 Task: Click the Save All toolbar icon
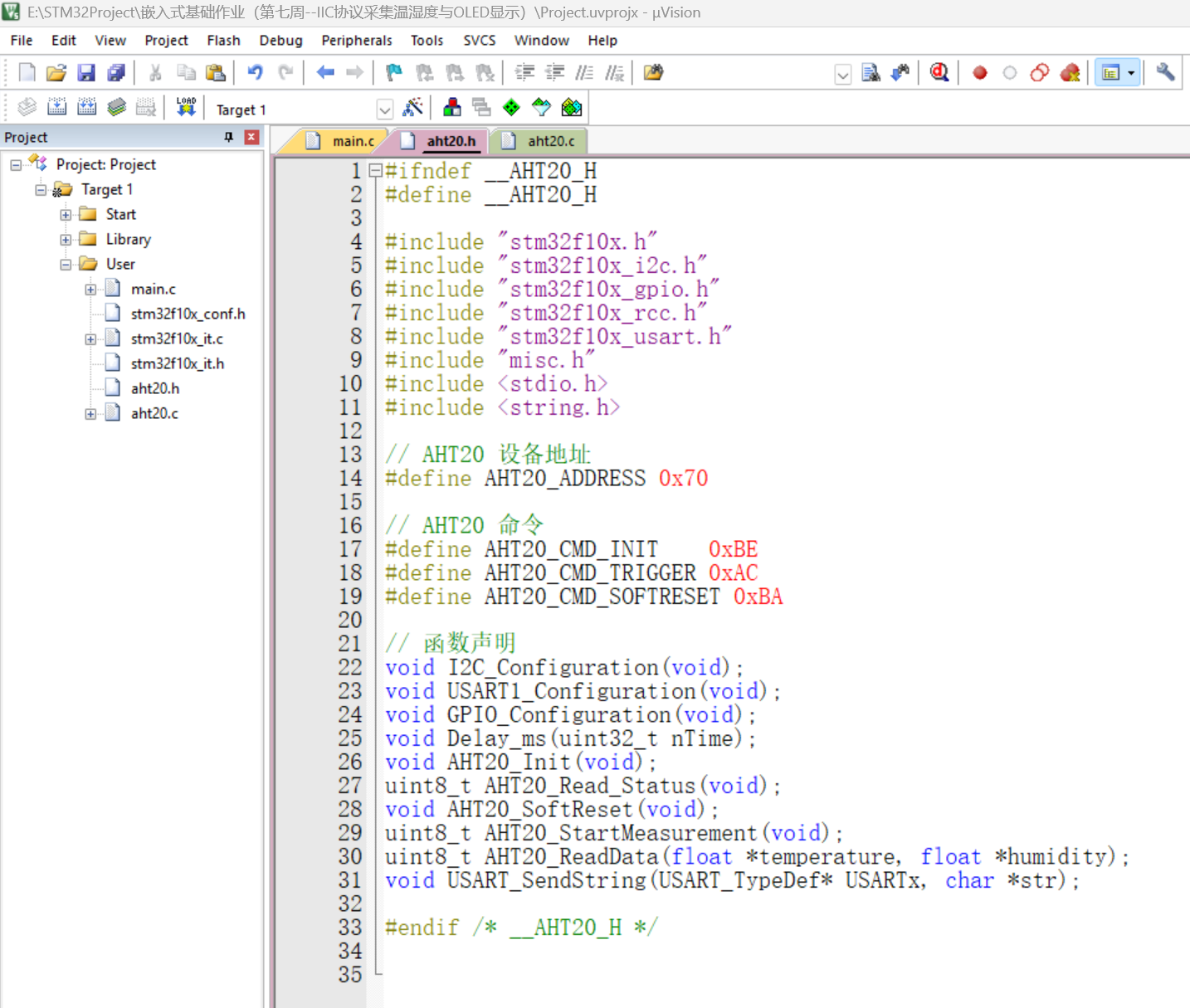(x=116, y=73)
